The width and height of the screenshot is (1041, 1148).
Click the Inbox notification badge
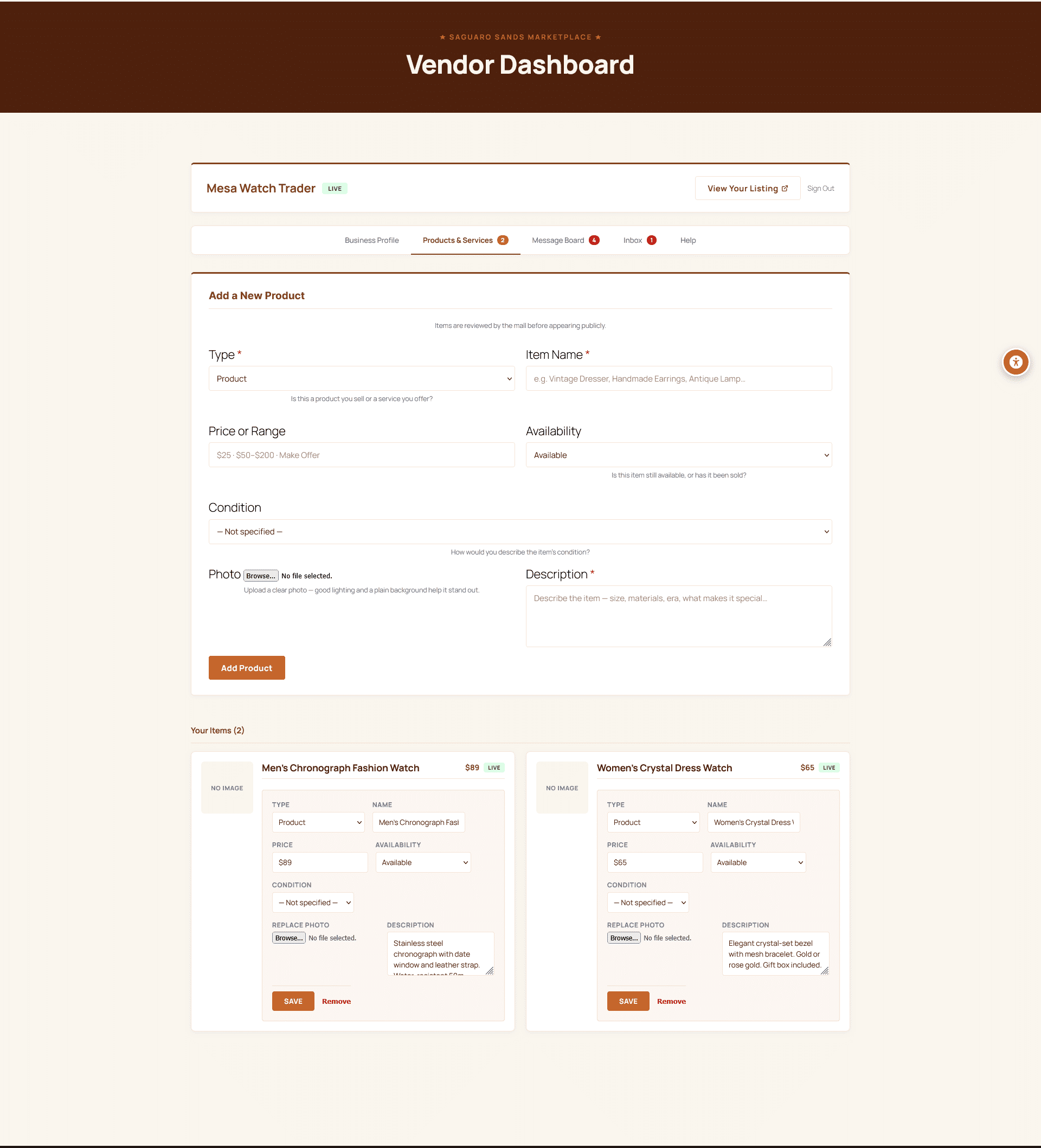652,240
